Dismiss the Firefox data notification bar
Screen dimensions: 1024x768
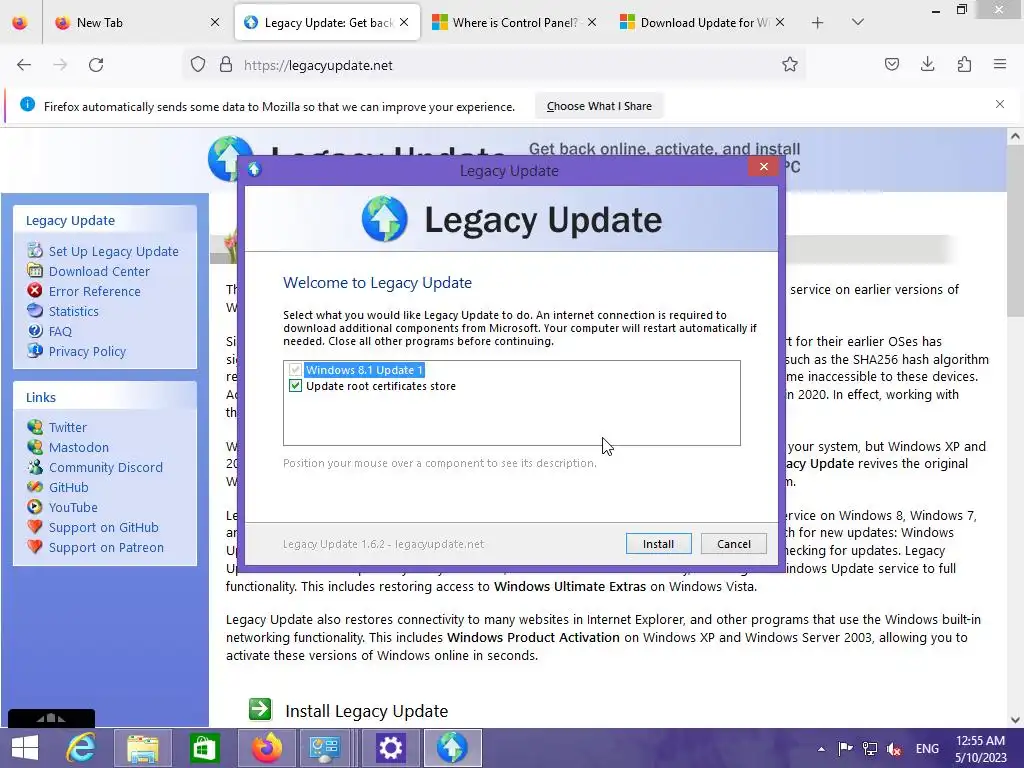click(x=1000, y=104)
